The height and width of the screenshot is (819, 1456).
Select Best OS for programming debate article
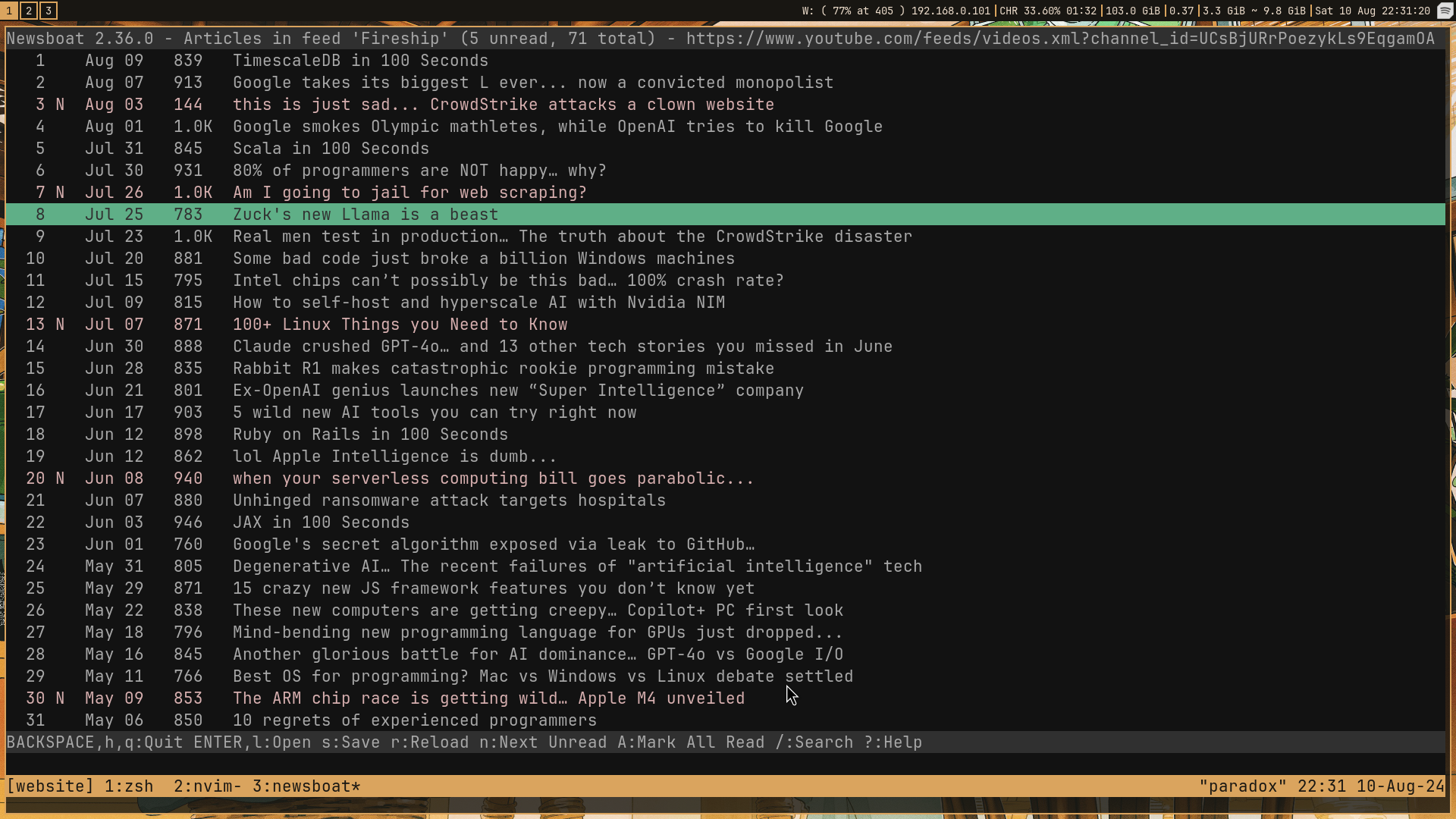click(x=725, y=676)
